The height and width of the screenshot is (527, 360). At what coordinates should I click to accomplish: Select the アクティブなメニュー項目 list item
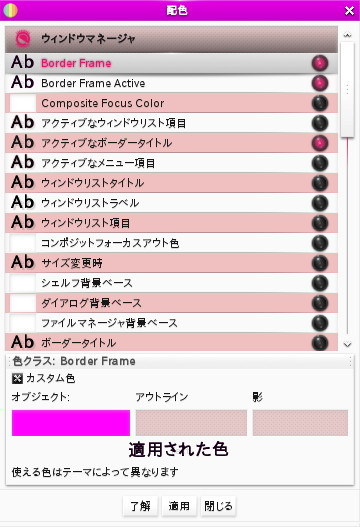[171, 163]
